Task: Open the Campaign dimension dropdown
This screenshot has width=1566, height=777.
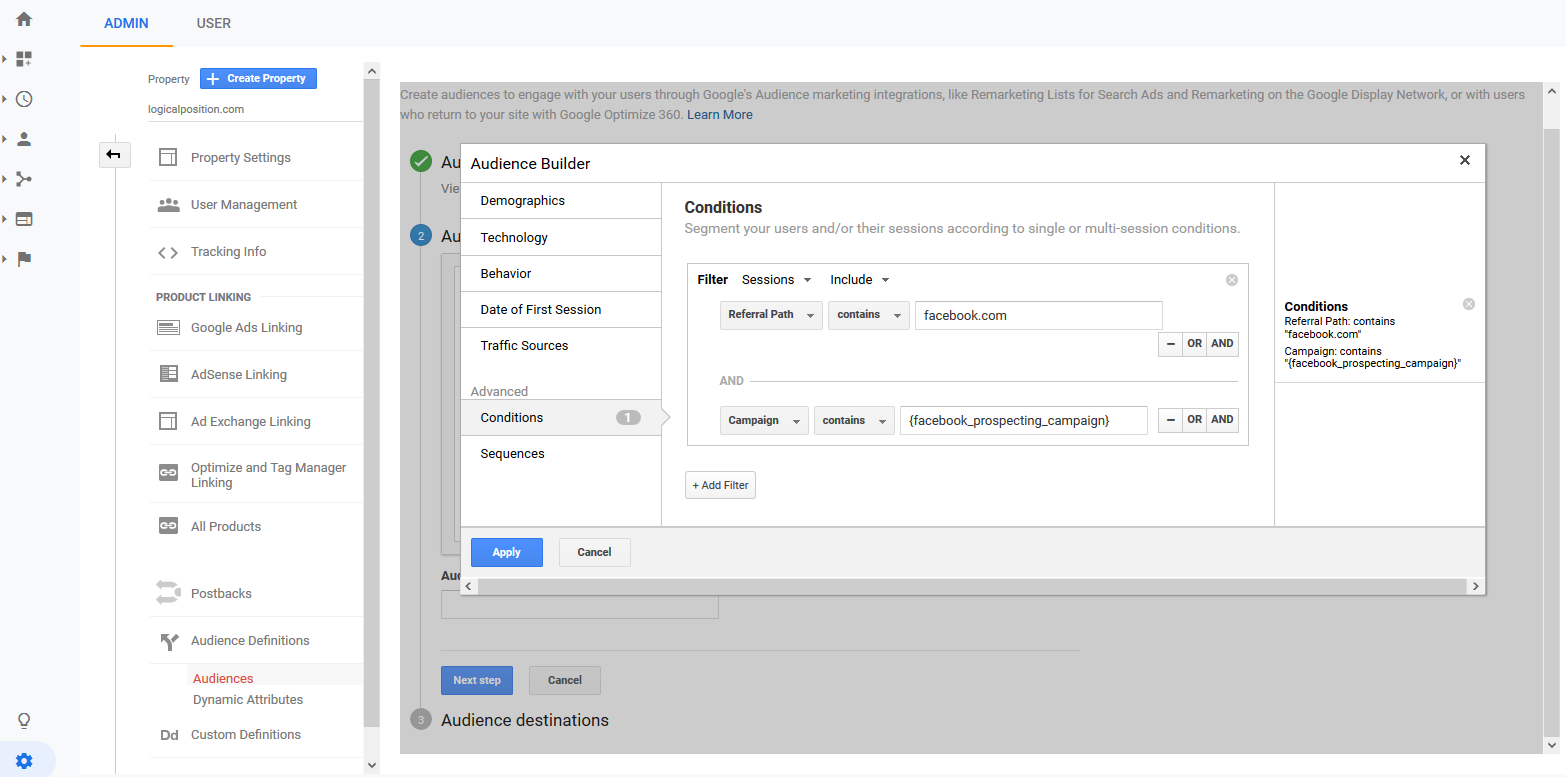Action: 764,421
